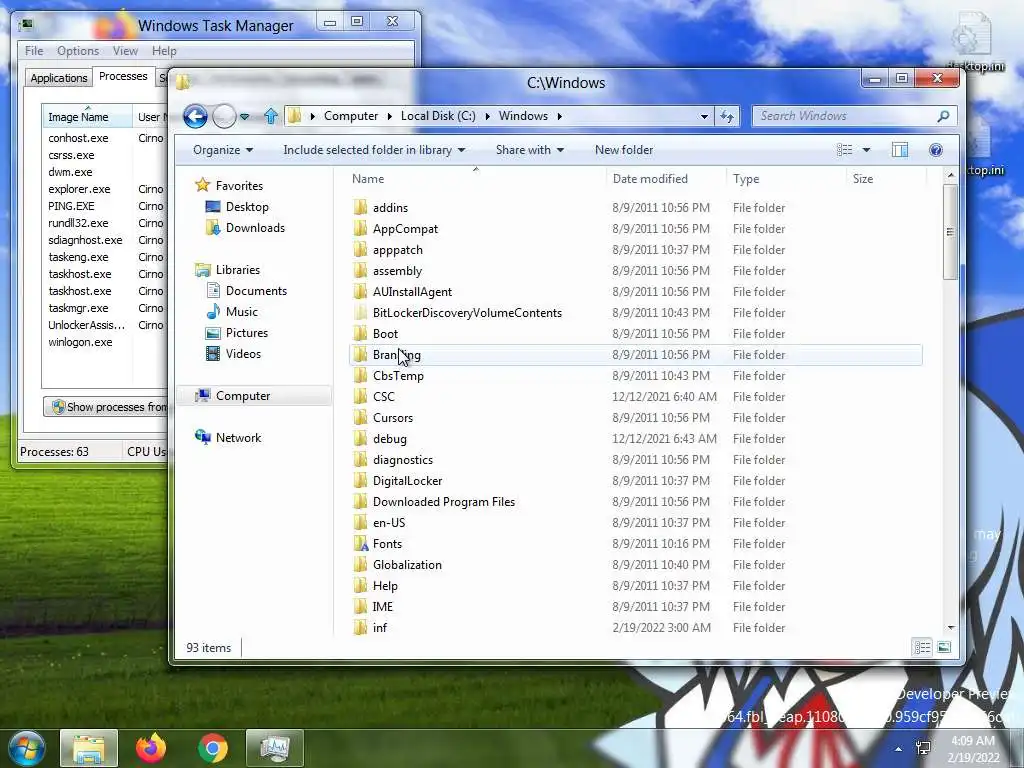This screenshot has height=768, width=1024.
Task: Open the address bar history dropdown
Action: (x=704, y=116)
